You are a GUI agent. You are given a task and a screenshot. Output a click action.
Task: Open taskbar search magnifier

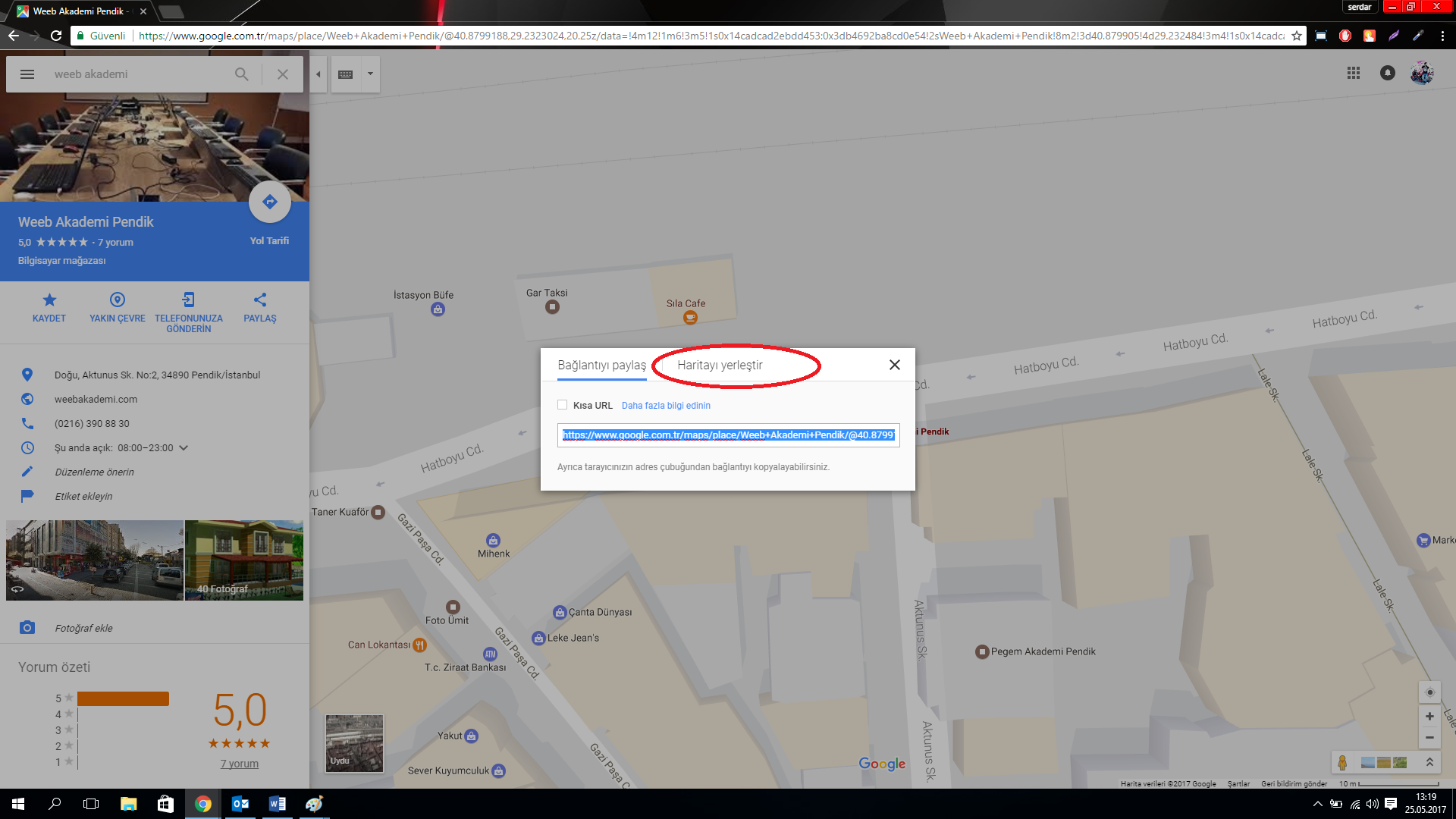tap(55, 804)
